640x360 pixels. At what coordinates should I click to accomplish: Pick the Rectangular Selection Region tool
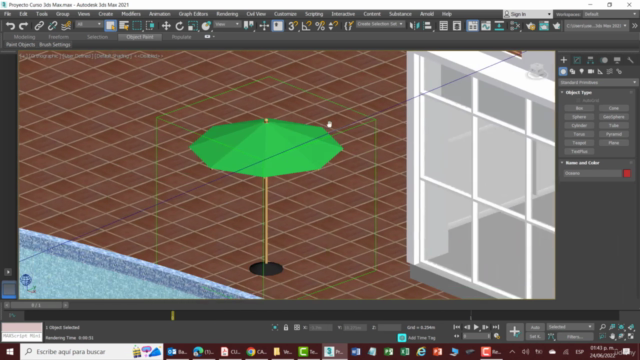[137, 26]
